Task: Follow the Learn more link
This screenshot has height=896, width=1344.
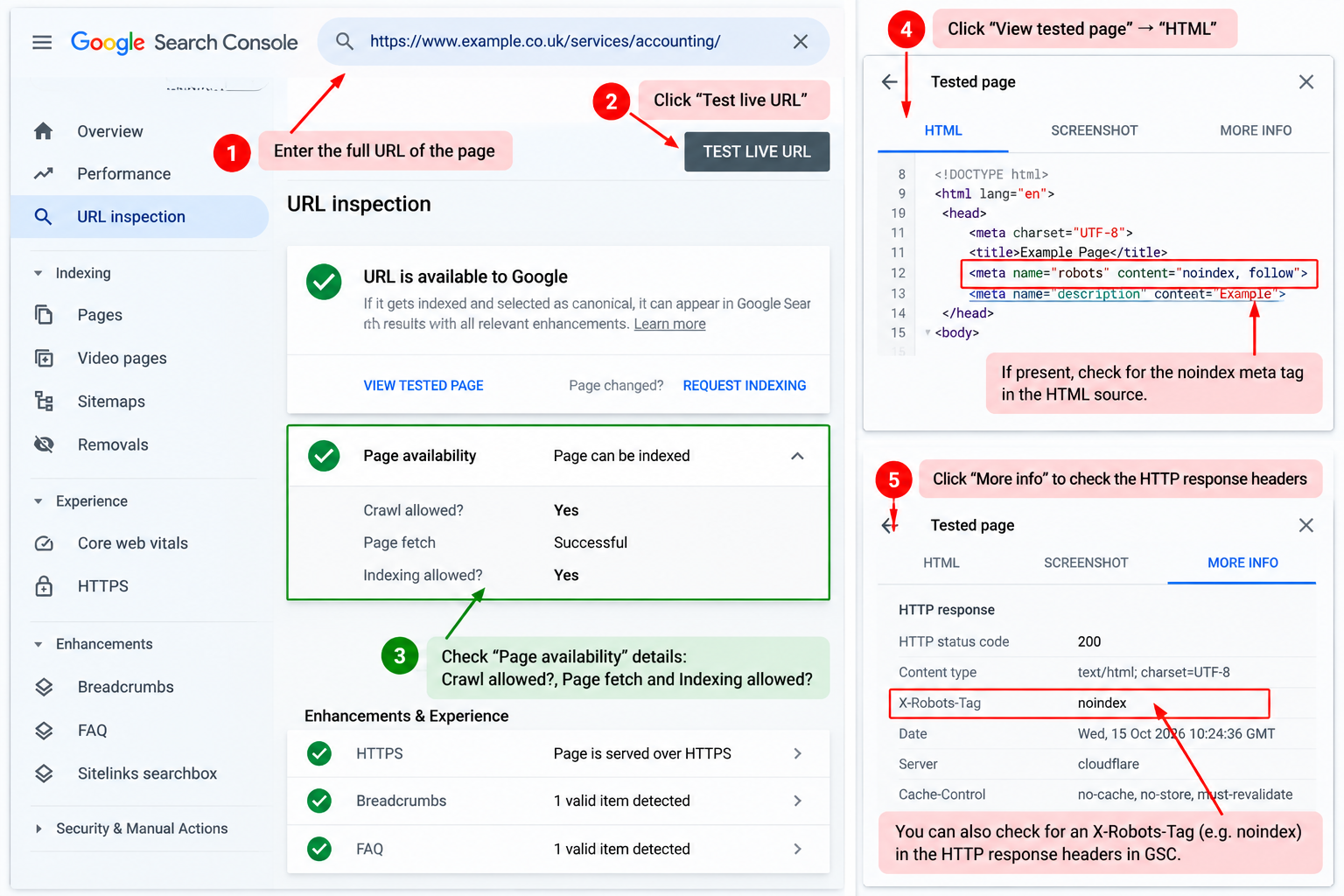Action: click(669, 324)
